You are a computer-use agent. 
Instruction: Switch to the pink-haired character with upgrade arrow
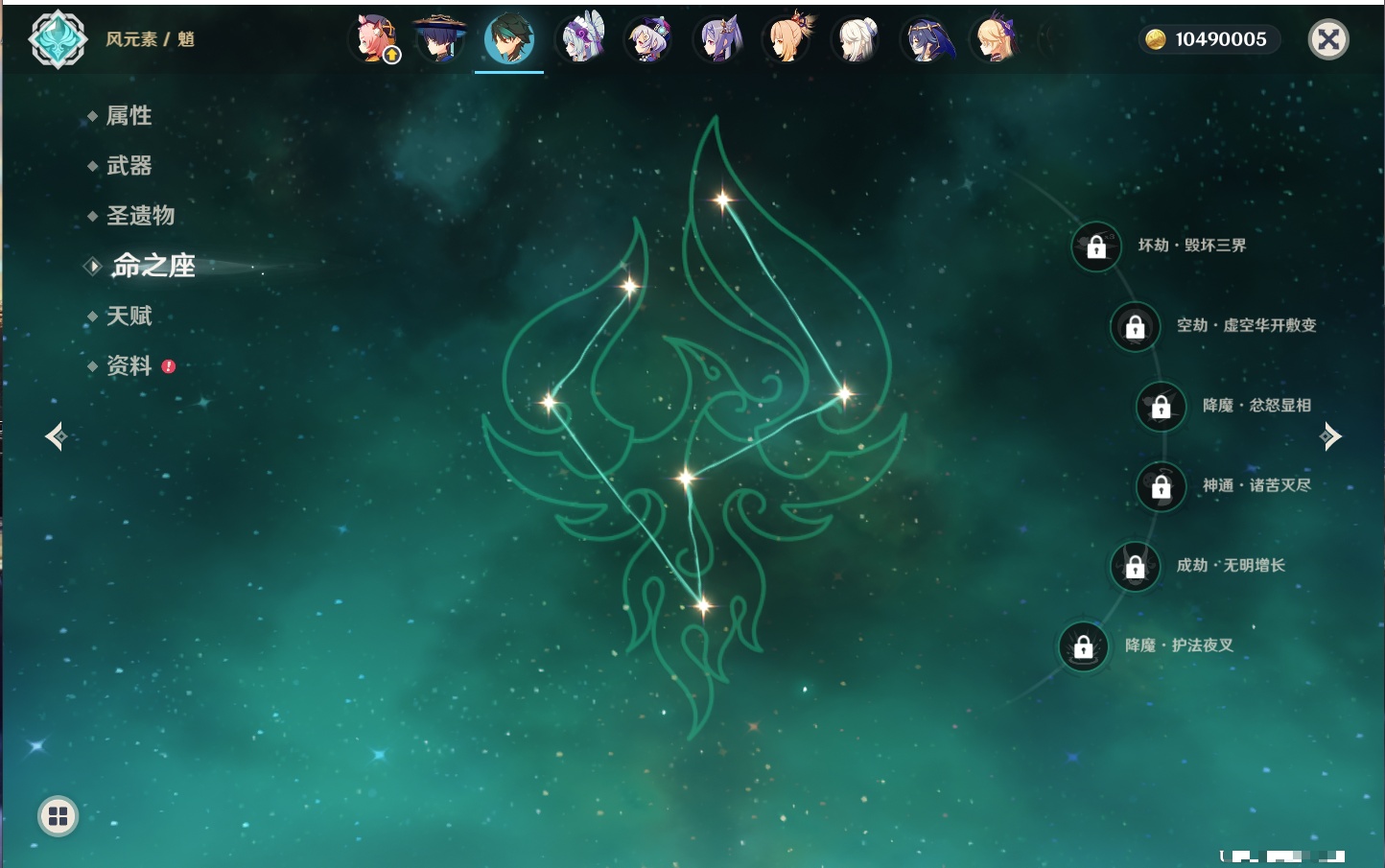coord(376,39)
